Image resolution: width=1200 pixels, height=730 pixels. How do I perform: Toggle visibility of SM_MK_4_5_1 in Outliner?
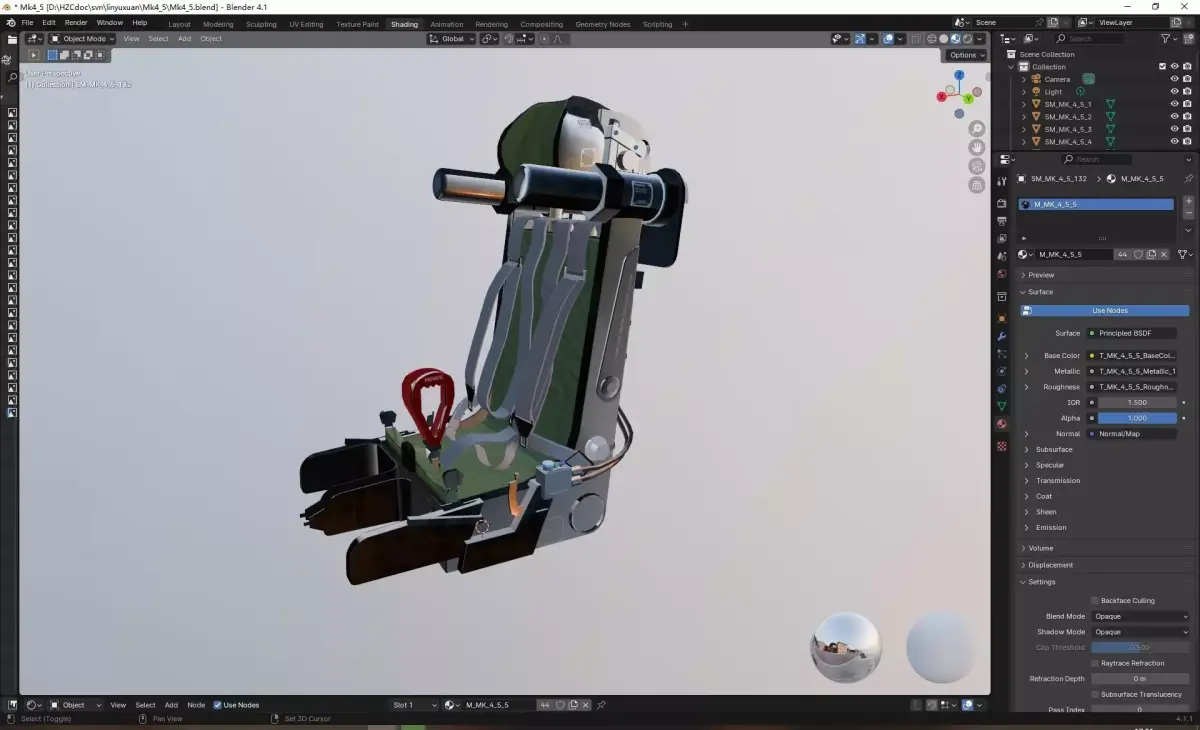click(x=1174, y=103)
